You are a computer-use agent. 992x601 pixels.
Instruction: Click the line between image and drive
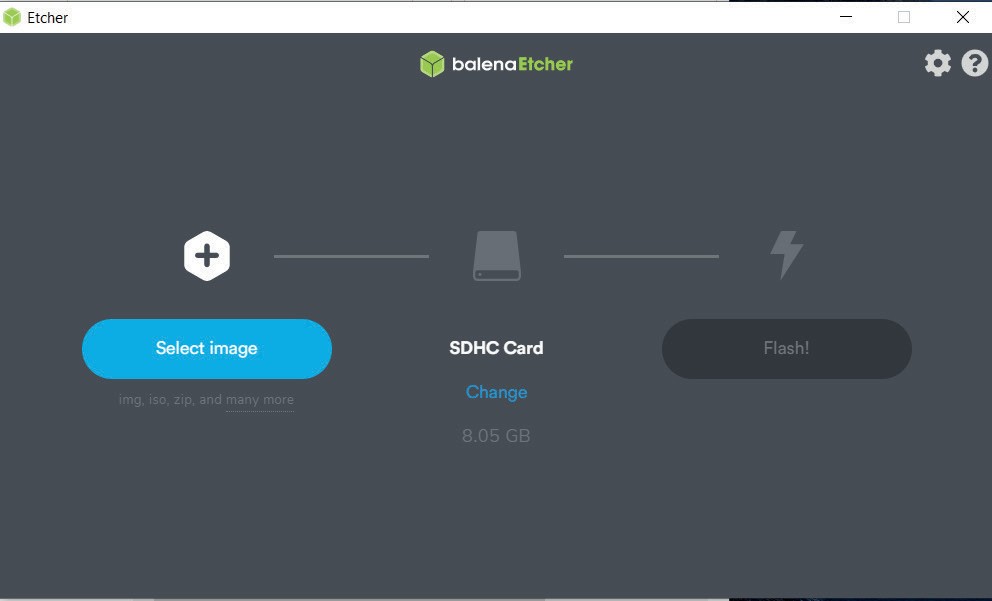click(351, 256)
